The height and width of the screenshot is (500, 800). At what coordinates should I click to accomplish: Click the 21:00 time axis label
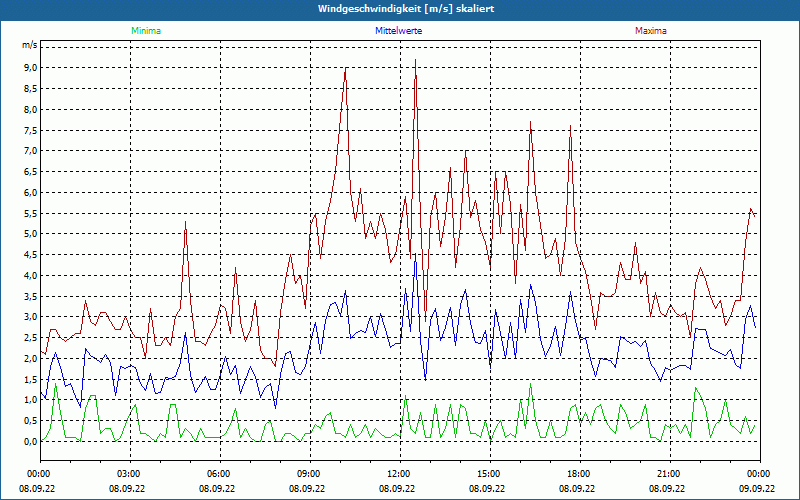click(670, 474)
